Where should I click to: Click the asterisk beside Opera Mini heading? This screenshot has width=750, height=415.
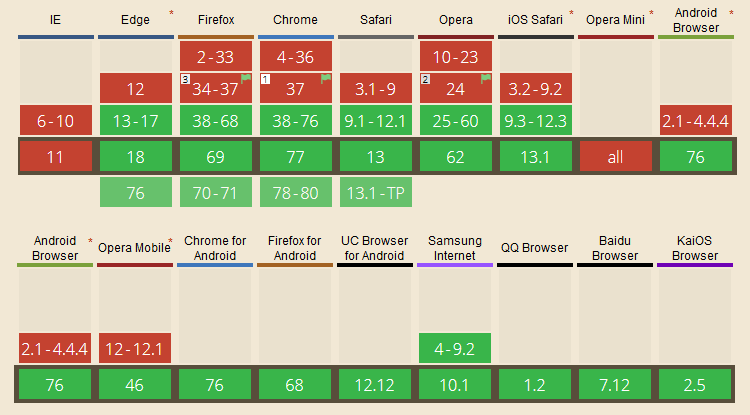click(x=651, y=13)
